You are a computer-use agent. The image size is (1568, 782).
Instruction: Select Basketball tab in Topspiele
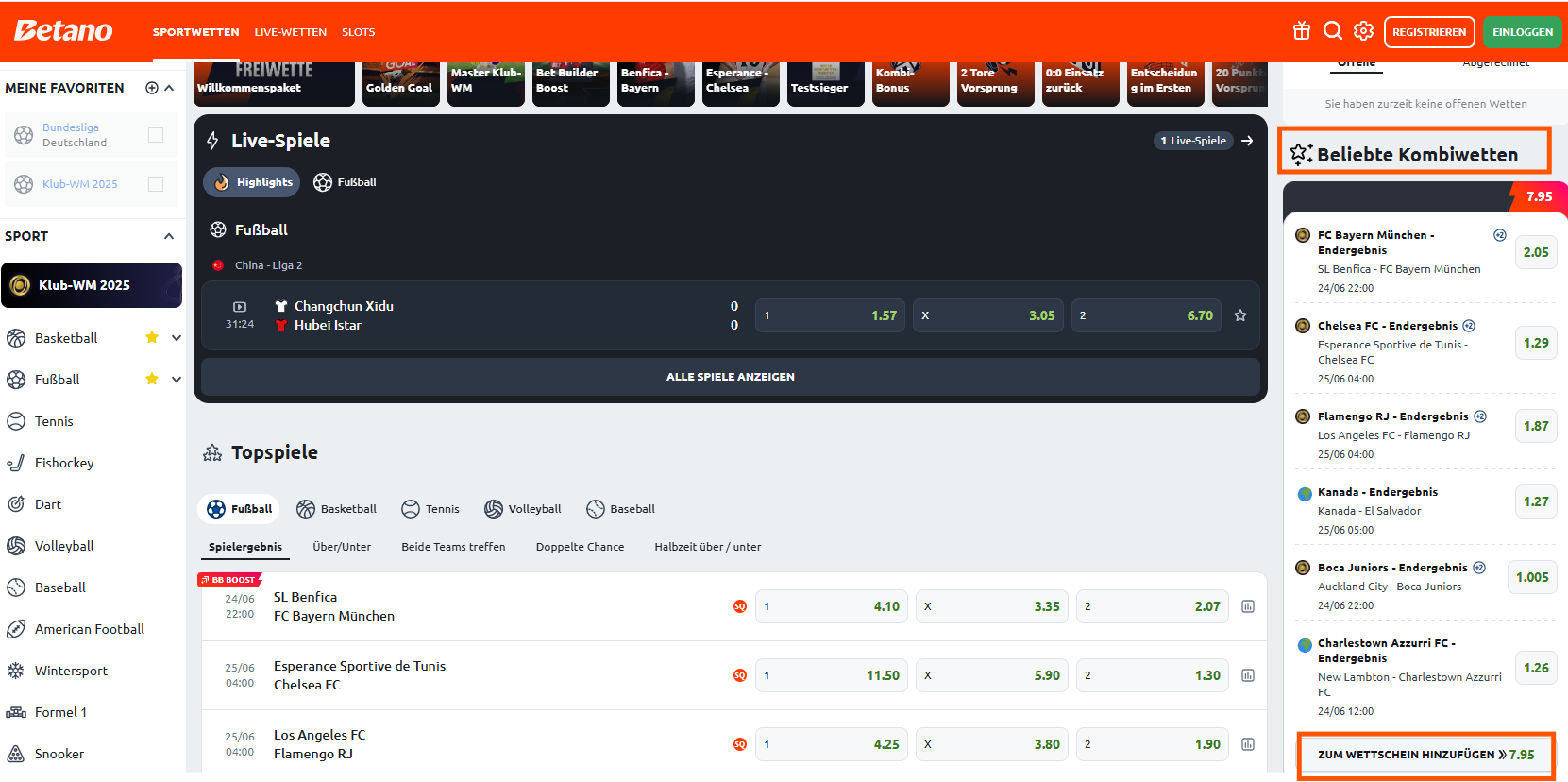click(x=337, y=509)
